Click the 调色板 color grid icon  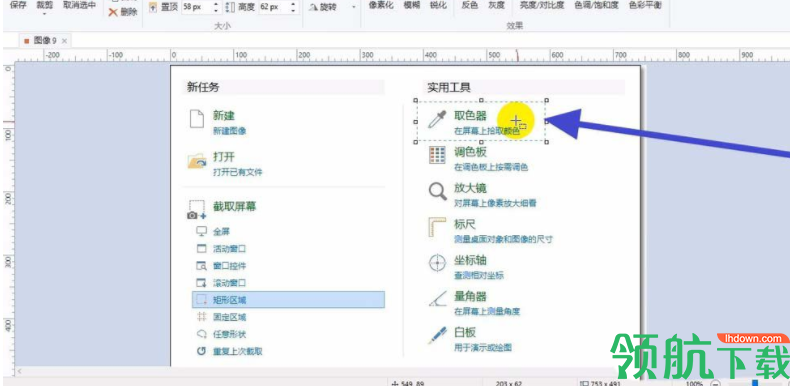(x=437, y=155)
